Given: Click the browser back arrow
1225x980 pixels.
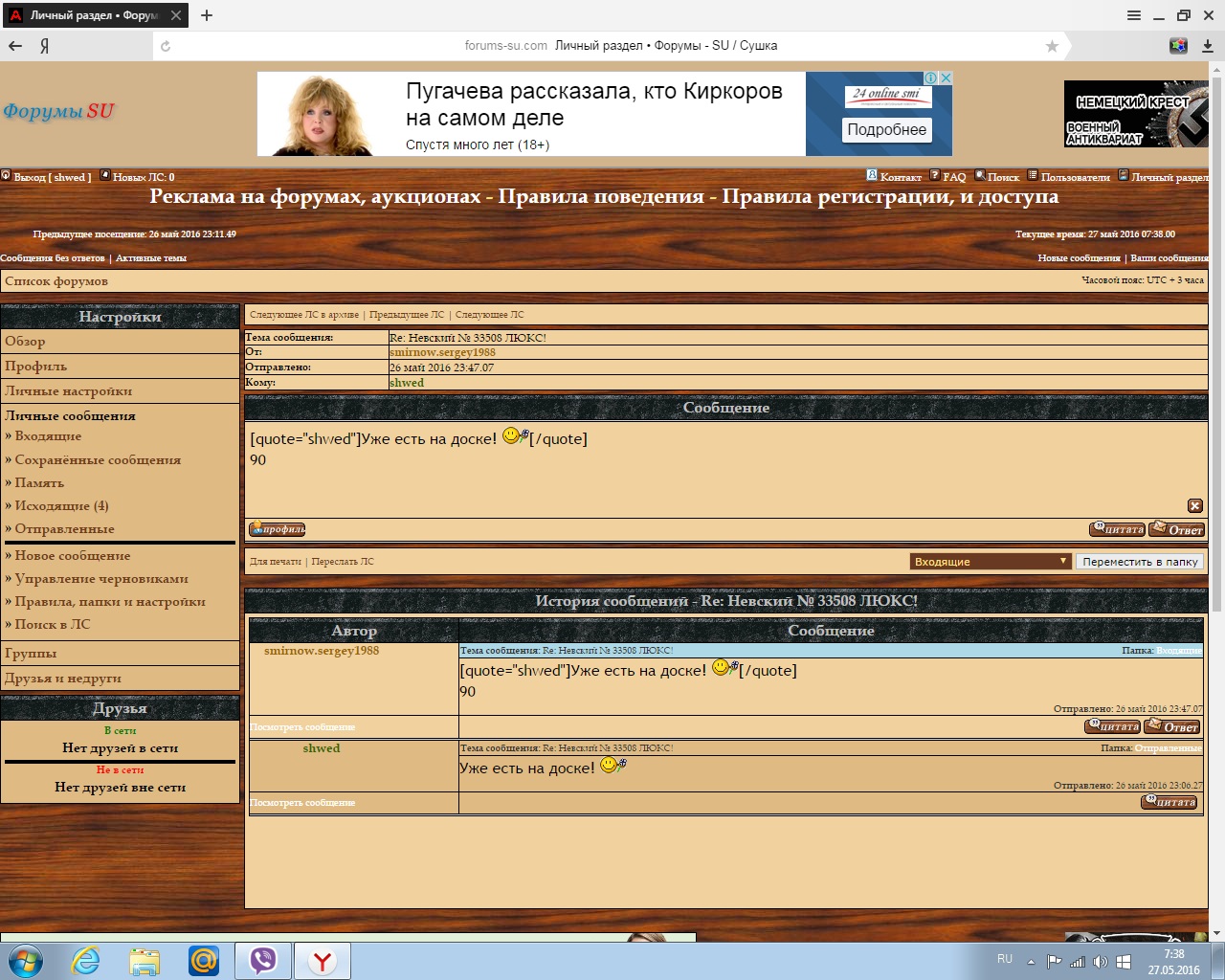Looking at the screenshot, I should point(15,46).
